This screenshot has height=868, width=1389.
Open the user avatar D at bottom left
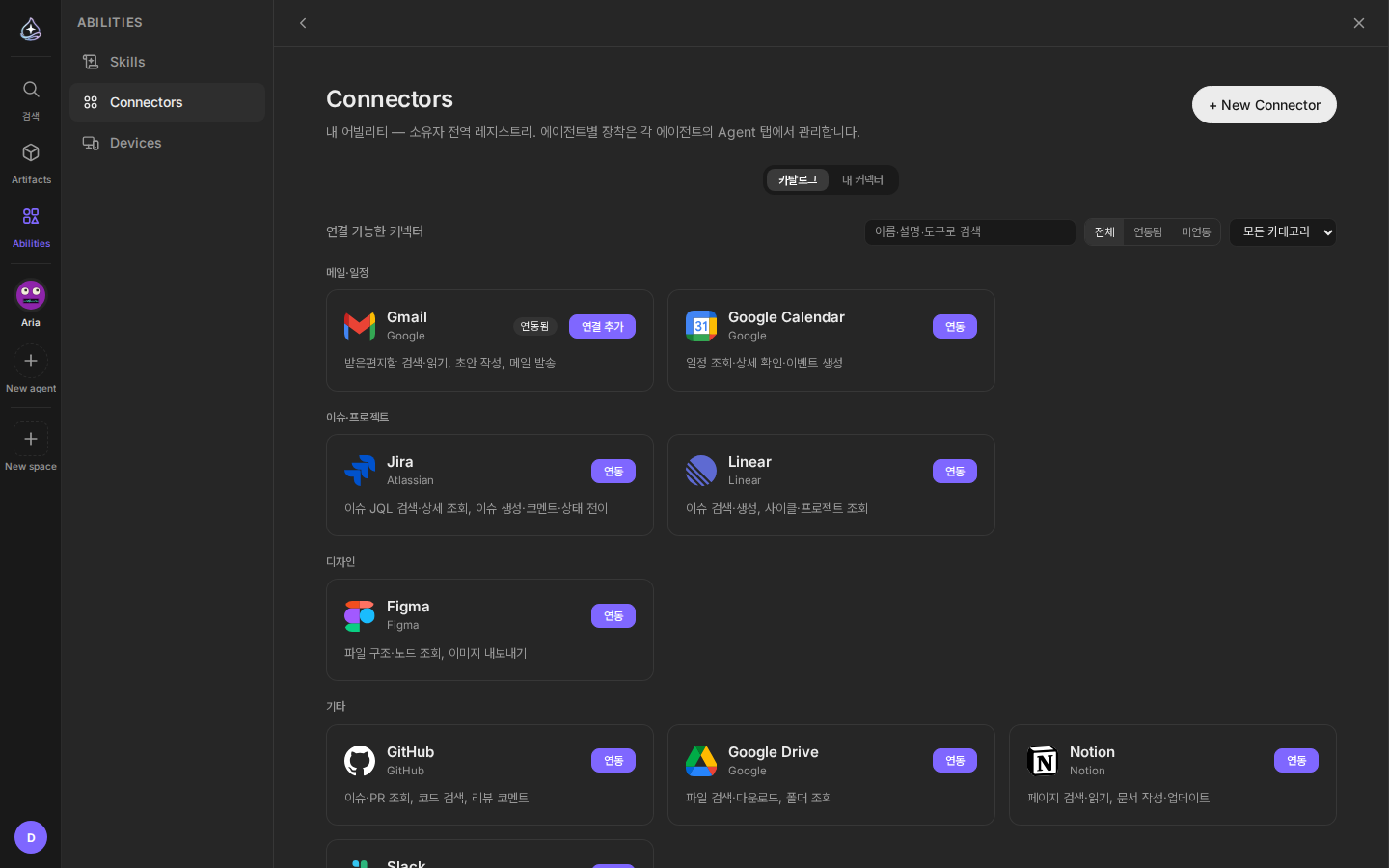tap(31, 837)
